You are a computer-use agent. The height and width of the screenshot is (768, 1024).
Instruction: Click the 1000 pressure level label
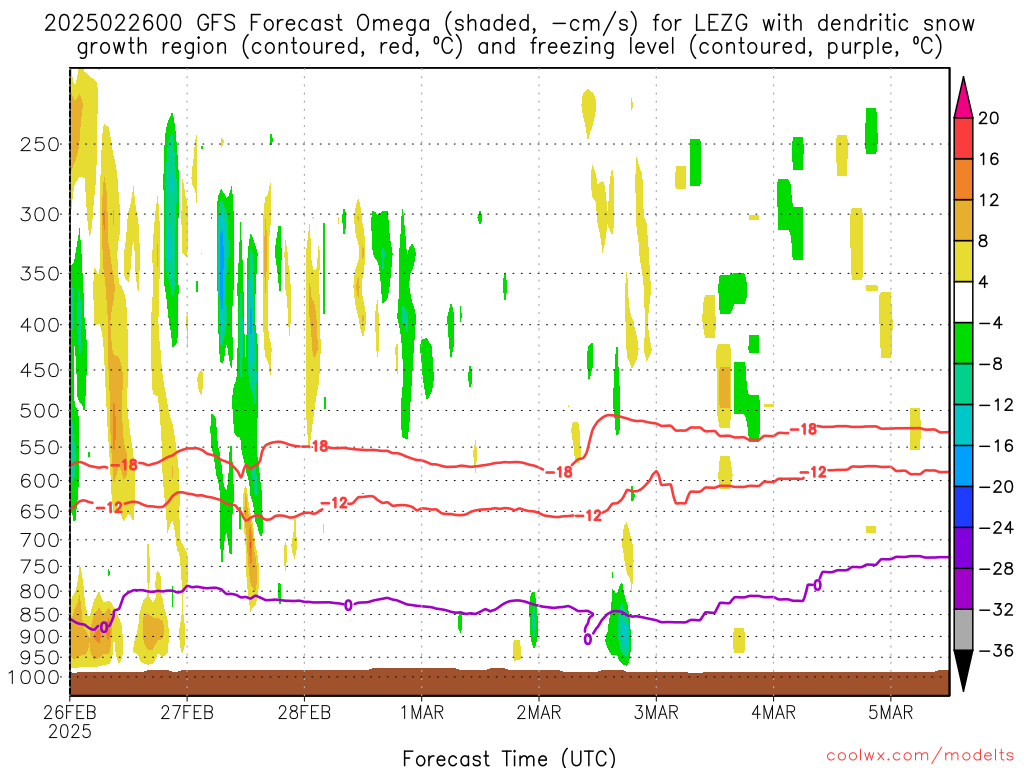(x=34, y=678)
